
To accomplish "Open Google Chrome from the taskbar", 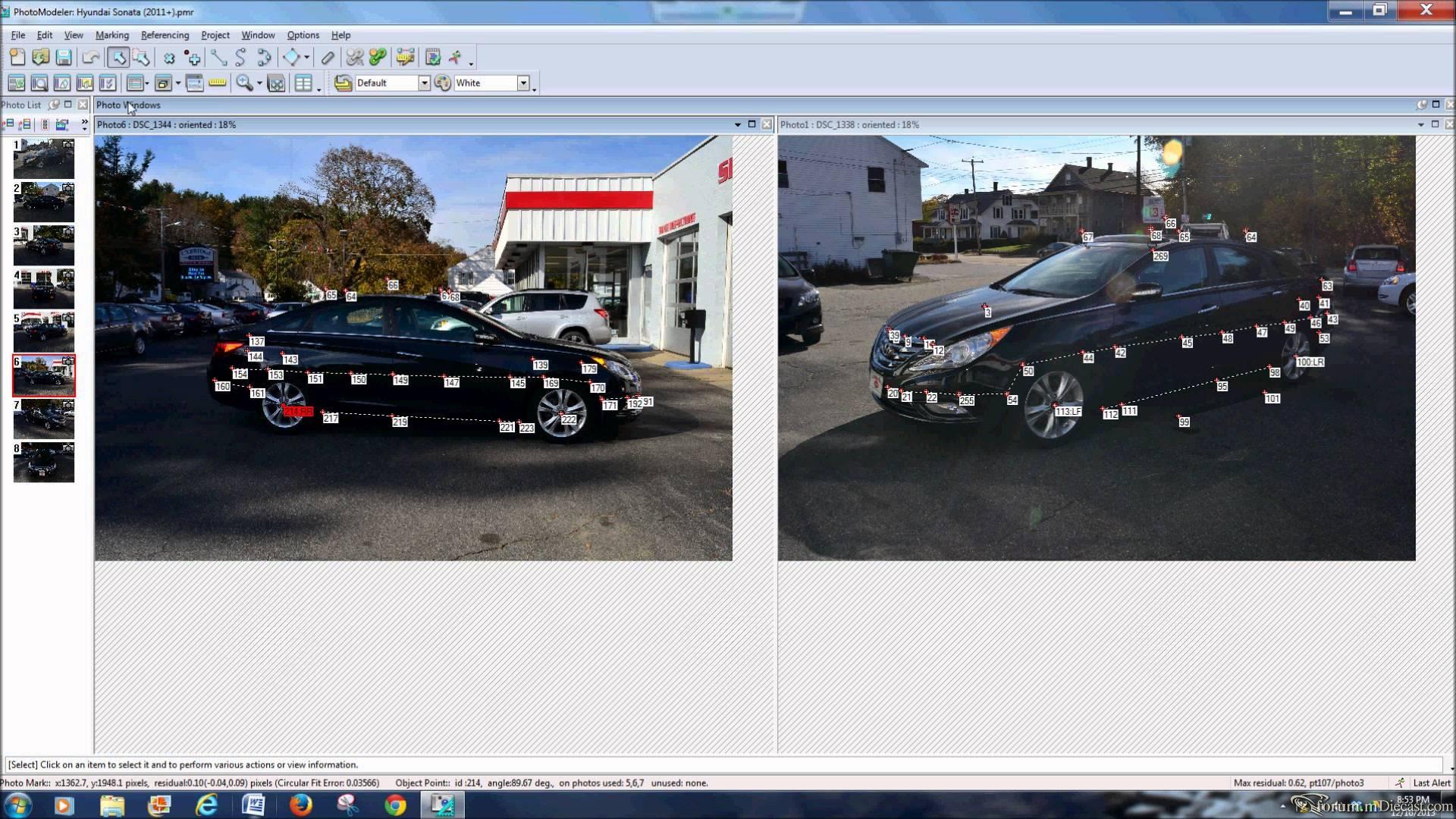I will [395, 805].
